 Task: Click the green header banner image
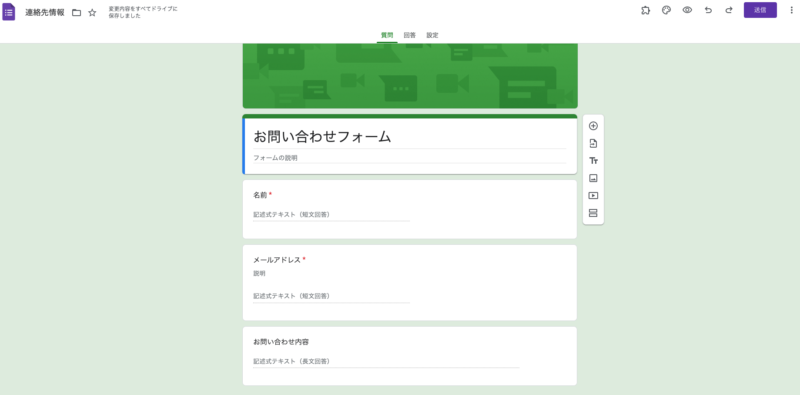(410, 76)
